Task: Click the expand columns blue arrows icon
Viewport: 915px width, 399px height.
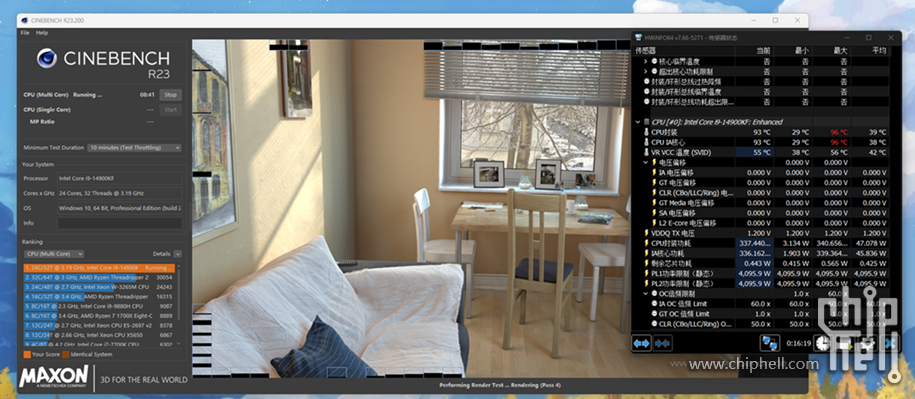Action: click(x=641, y=344)
